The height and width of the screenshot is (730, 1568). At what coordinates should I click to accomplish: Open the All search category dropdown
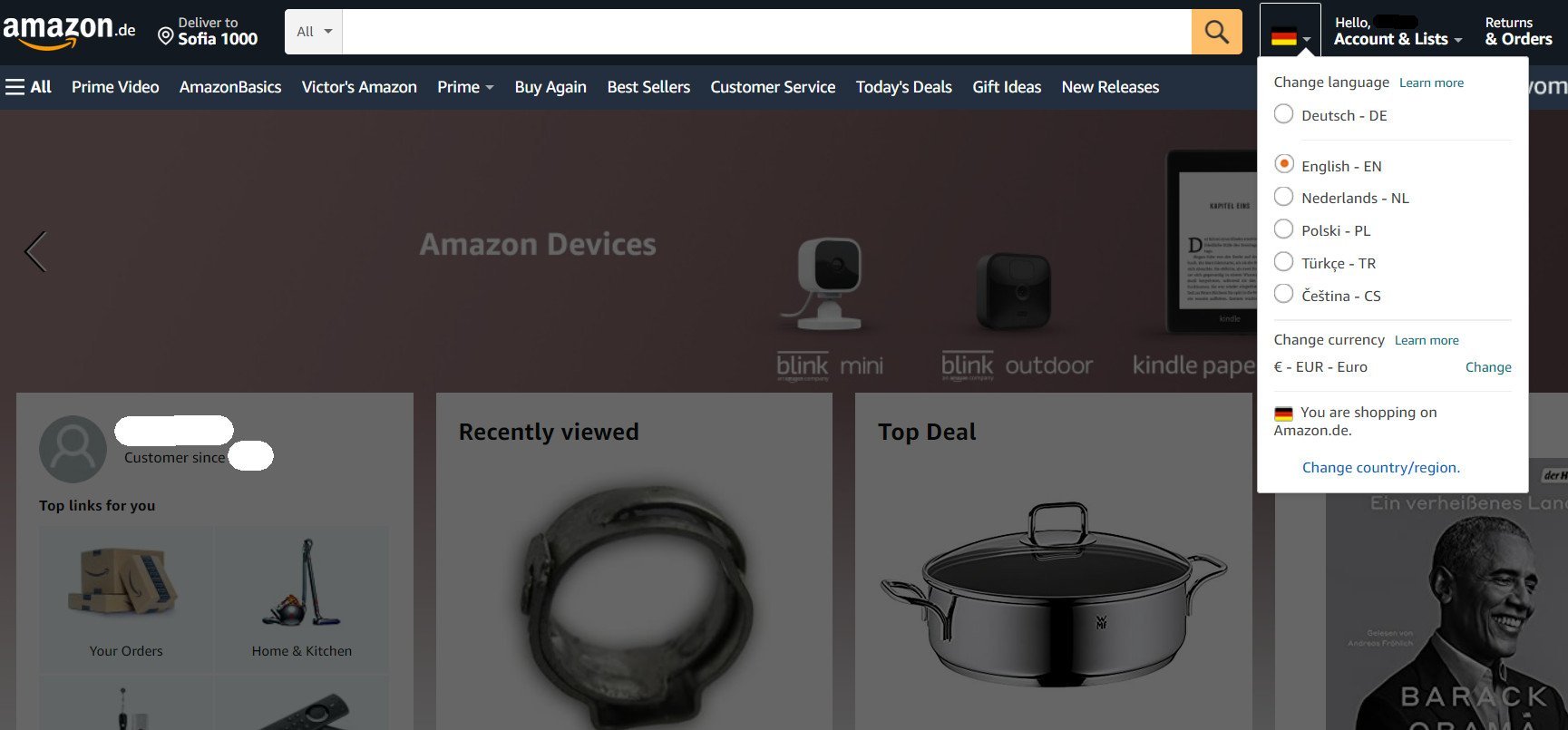point(314,32)
